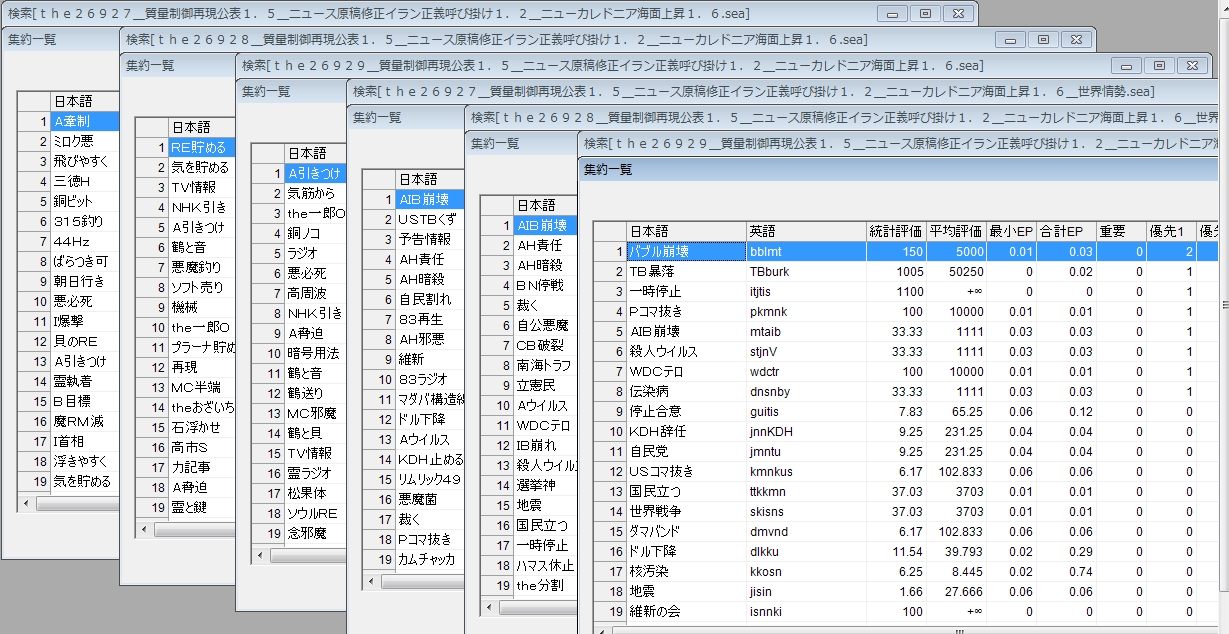
Task: Select ミロク悪 in the rearmost list
Action: [x=84, y=141]
